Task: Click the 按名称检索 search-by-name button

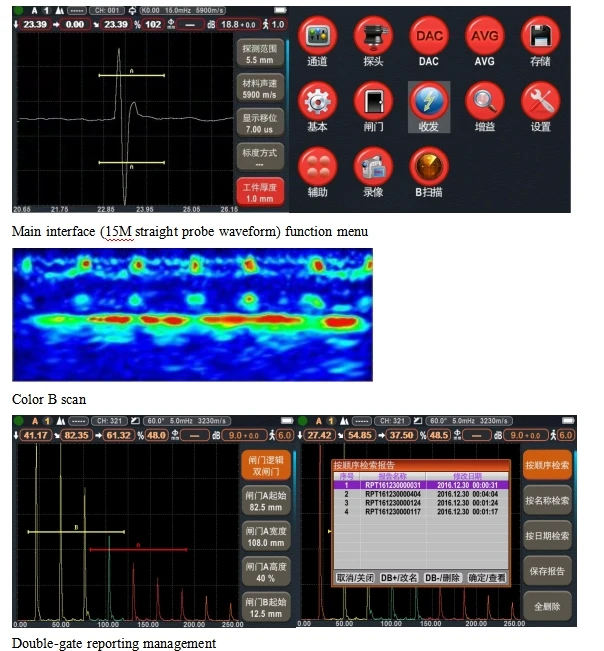Action: (x=547, y=500)
